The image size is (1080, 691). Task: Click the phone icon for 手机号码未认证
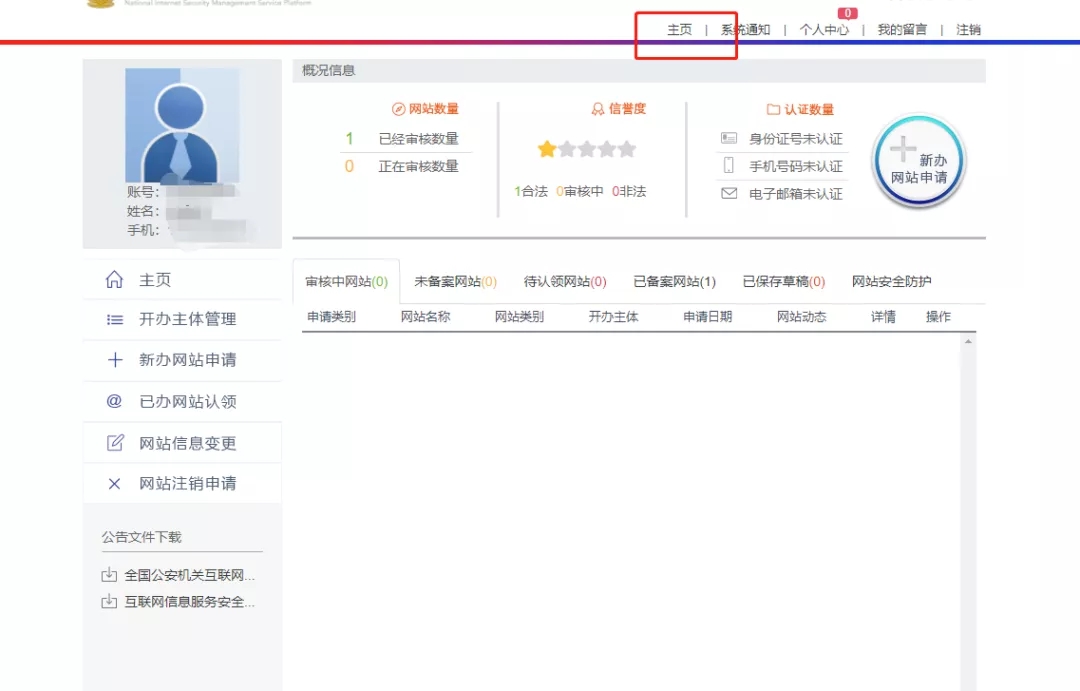click(729, 166)
